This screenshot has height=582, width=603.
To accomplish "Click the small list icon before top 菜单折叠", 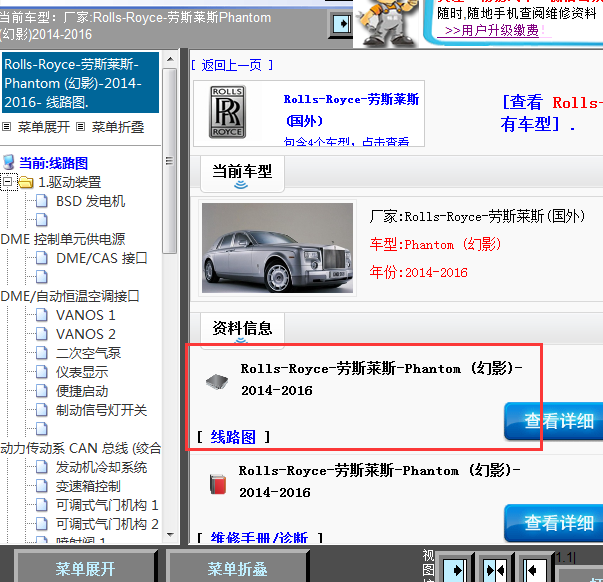I will [x=80, y=127].
